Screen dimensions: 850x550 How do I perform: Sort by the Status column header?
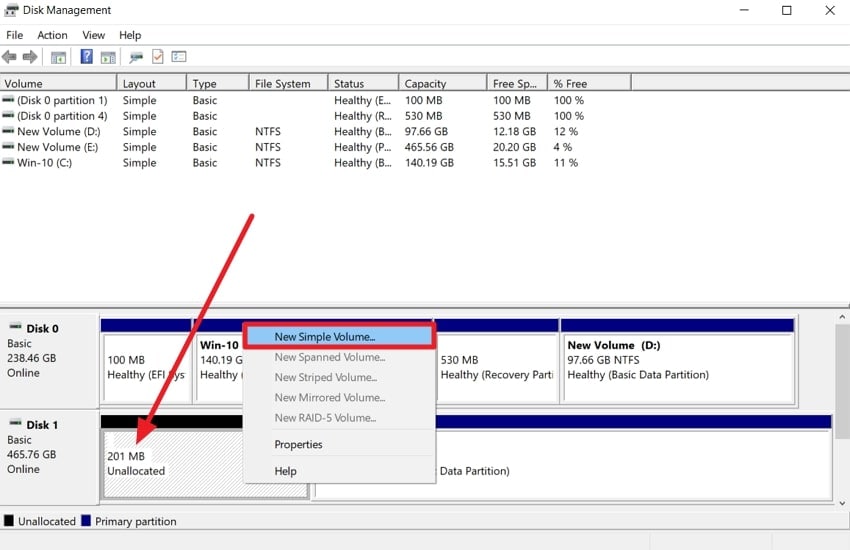pos(363,83)
